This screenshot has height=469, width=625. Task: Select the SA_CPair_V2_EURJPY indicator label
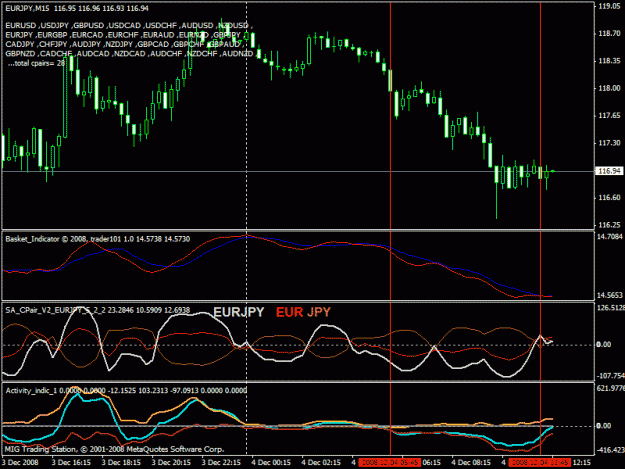click(98, 310)
